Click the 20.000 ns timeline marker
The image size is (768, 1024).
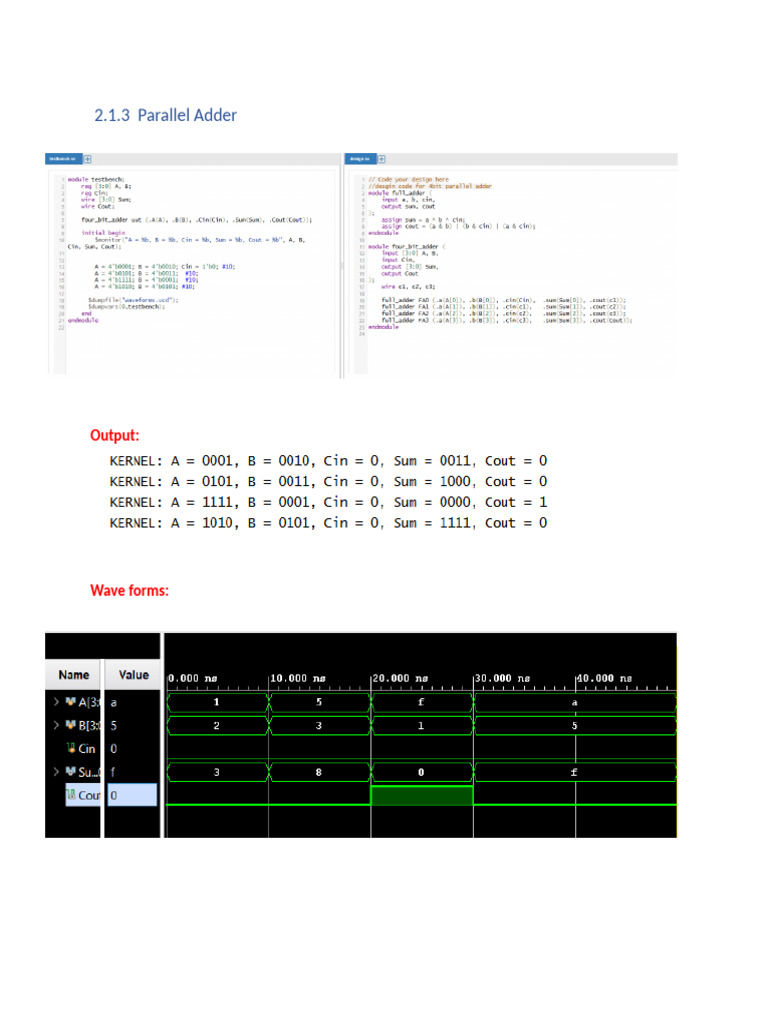pyautogui.click(x=400, y=678)
